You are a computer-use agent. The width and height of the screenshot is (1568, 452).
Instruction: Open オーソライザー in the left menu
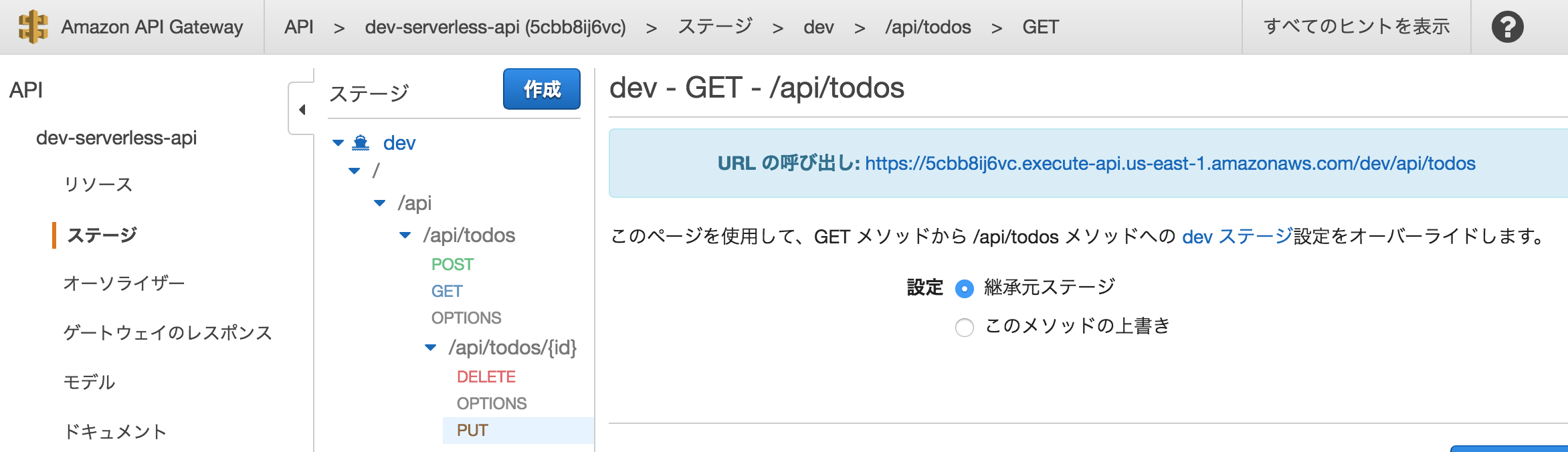coord(124,284)
